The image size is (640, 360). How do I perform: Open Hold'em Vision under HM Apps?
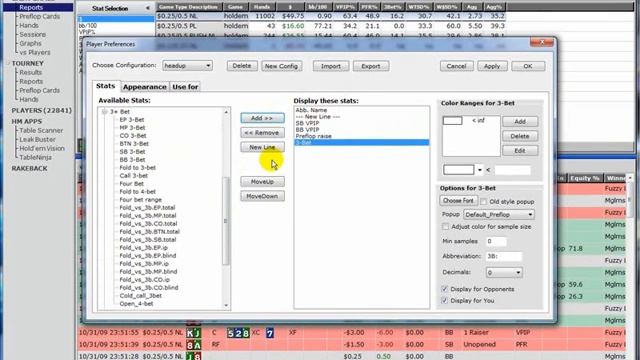(42, 149)
